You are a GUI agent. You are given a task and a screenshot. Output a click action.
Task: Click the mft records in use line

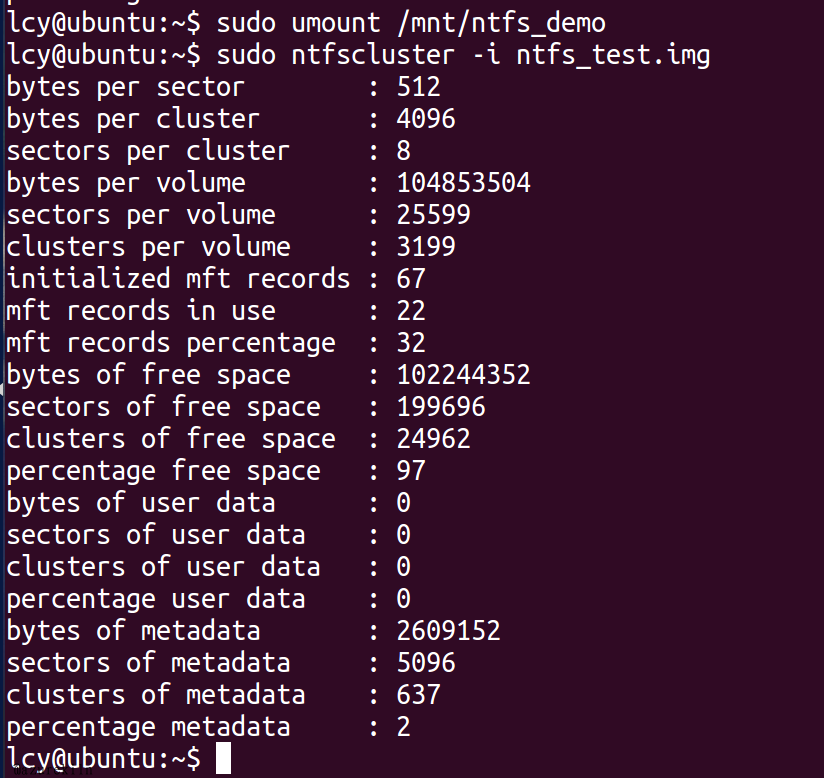pyautogui.click(x=216, y=311)
